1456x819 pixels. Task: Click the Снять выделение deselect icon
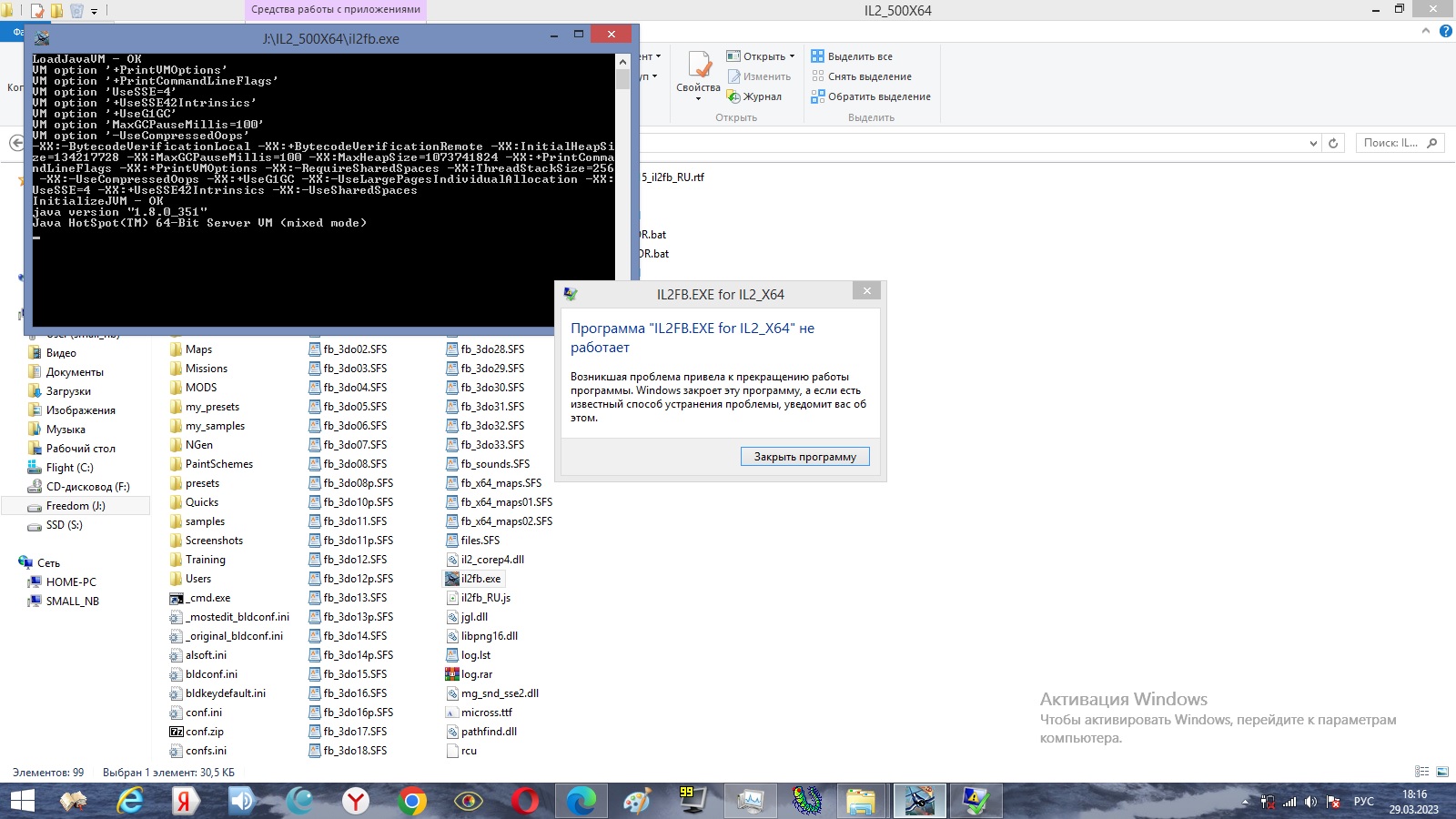817,76
